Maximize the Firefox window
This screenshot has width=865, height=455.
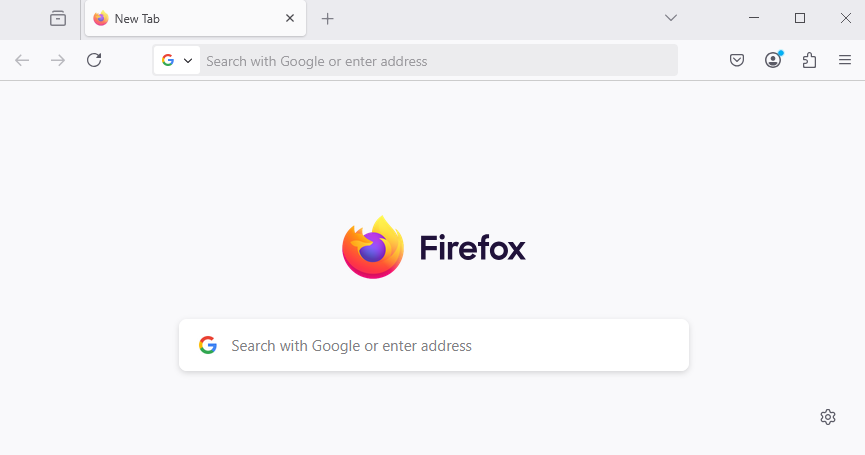point(800,18)
